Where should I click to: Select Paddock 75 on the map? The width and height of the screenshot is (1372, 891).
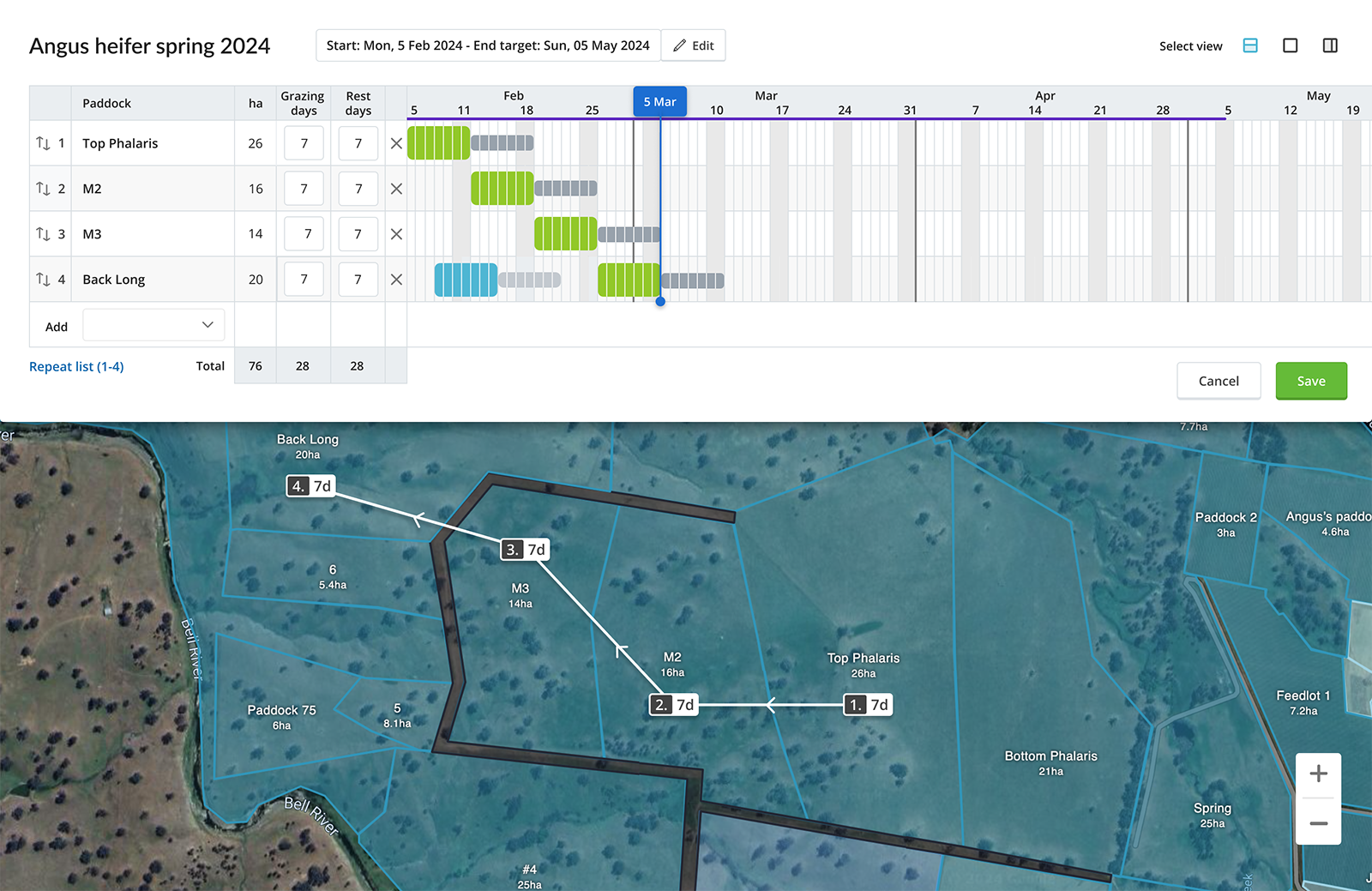point(281,717)
